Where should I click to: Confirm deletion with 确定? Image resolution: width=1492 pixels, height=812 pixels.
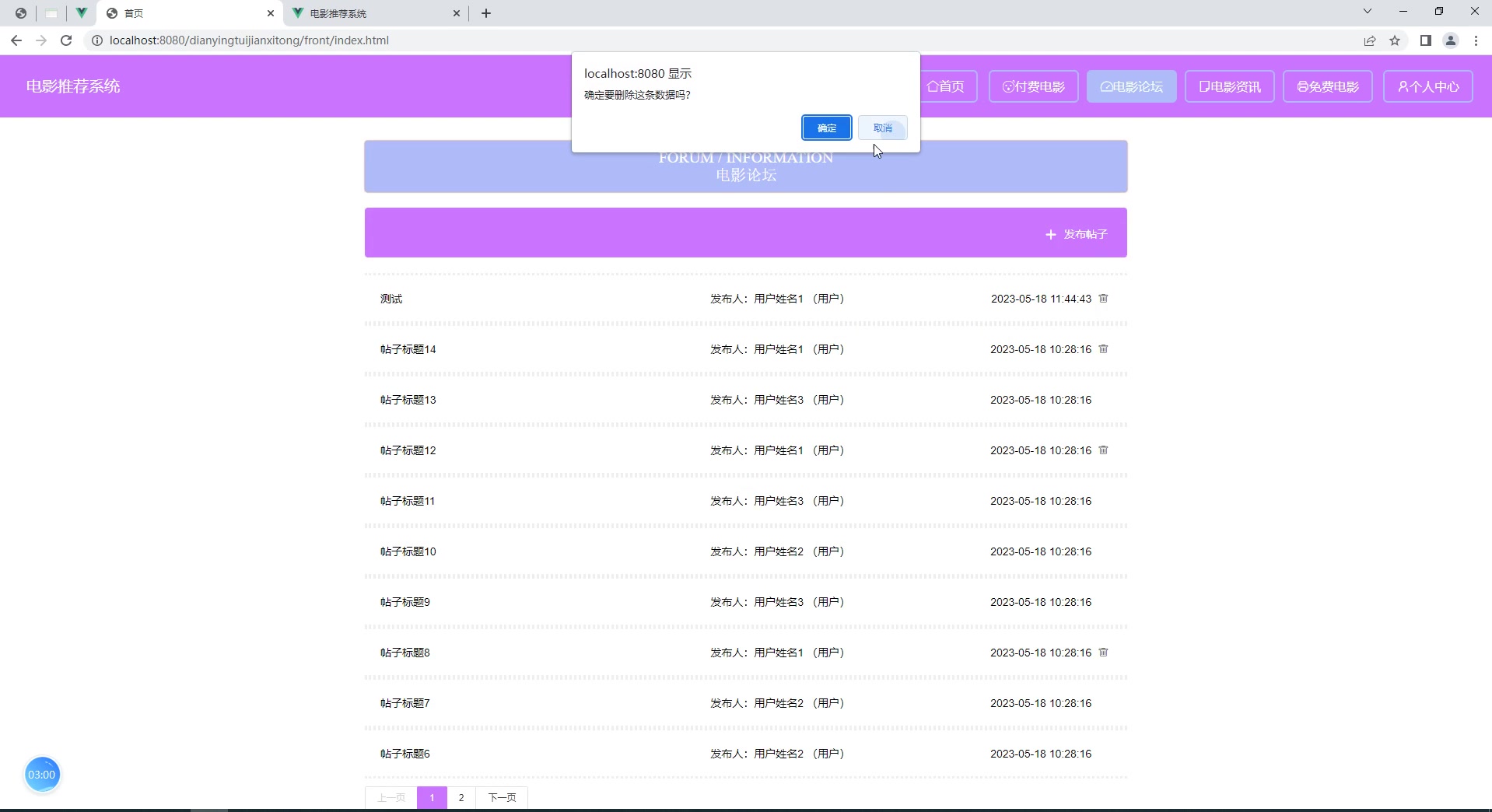click(x=826, y=128)
